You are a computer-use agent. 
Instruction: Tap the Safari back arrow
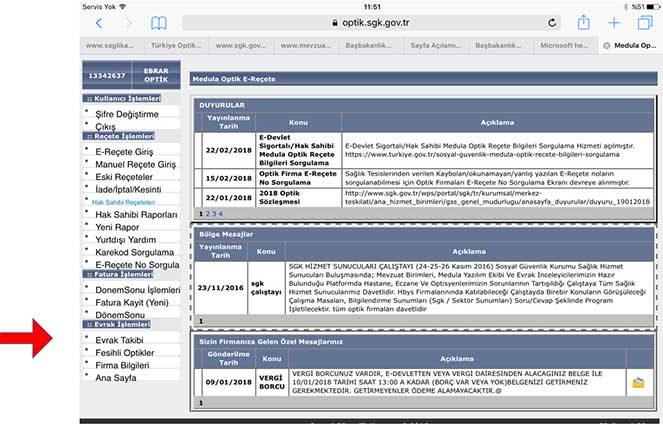[x=99, y=23]
